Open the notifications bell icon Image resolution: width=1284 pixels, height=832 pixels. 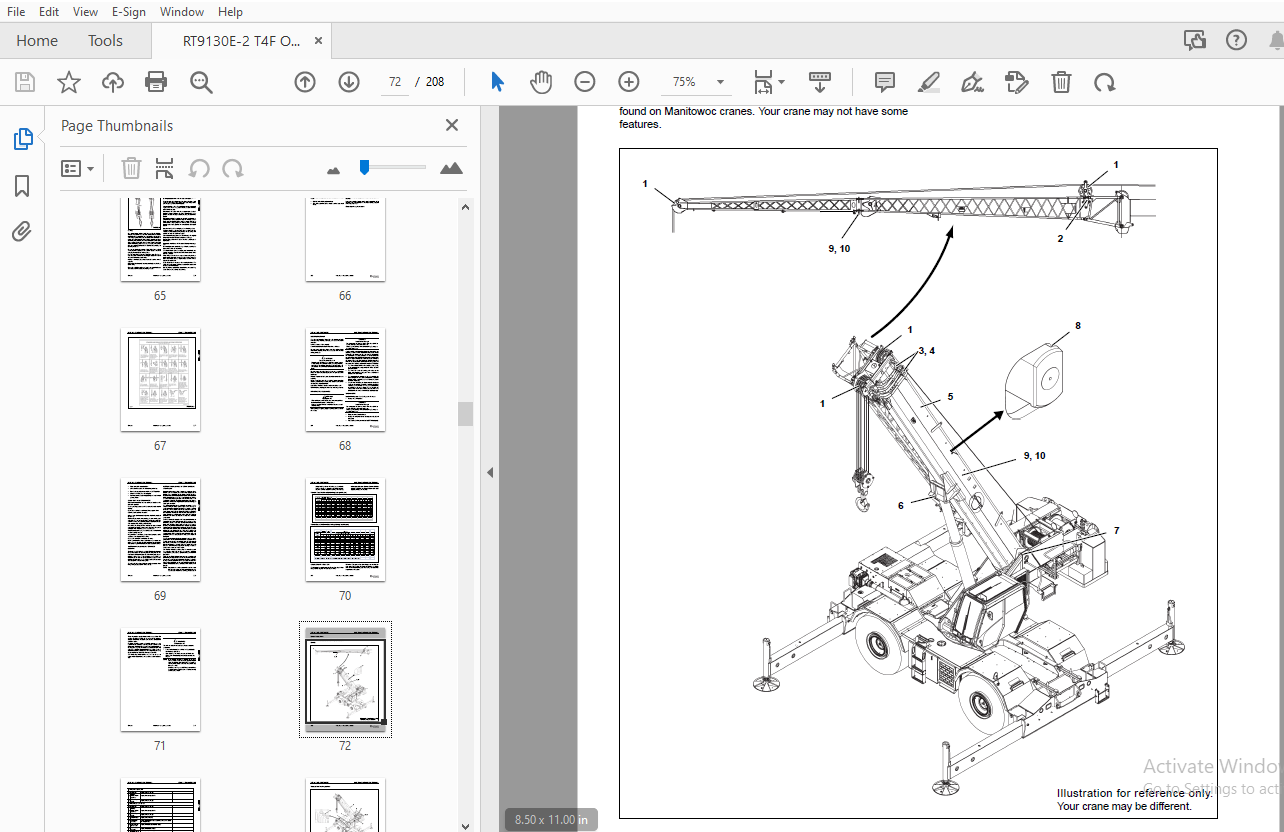pos(1276,40)
